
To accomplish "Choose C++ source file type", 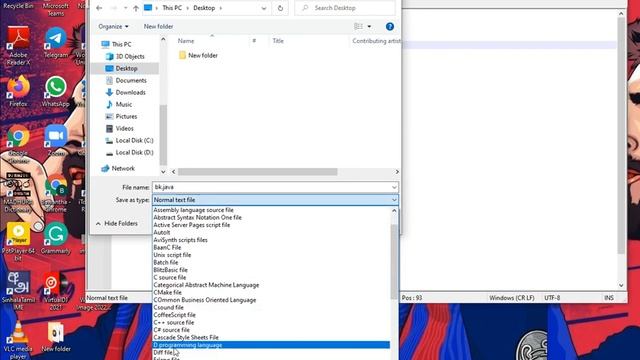I will tap(174, 322).
